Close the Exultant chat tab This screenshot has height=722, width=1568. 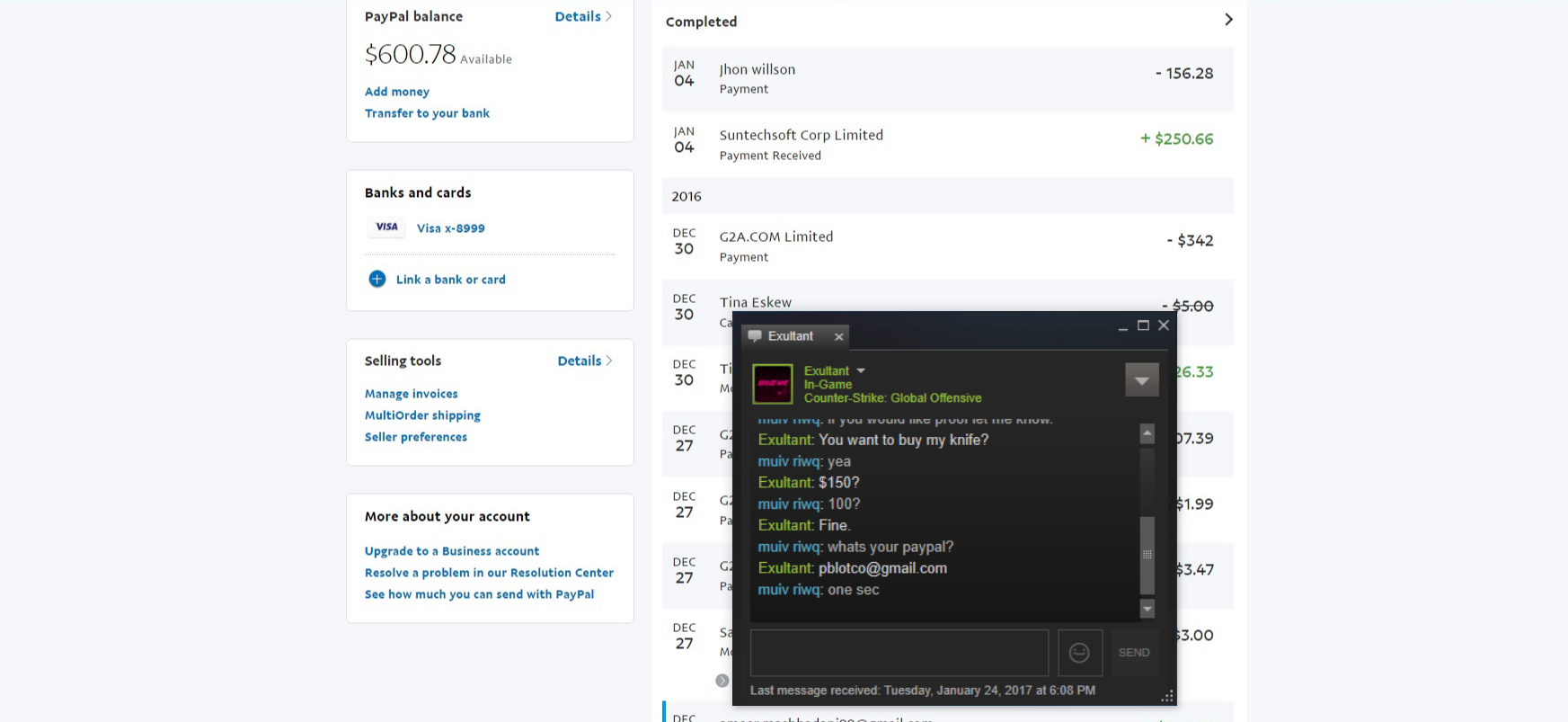tap(838, 336)
